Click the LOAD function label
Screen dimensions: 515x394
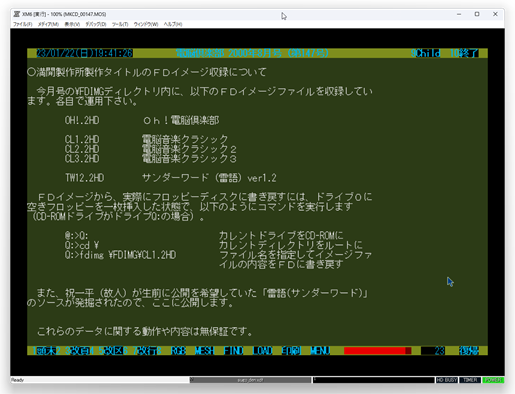[x=262, y=351]
